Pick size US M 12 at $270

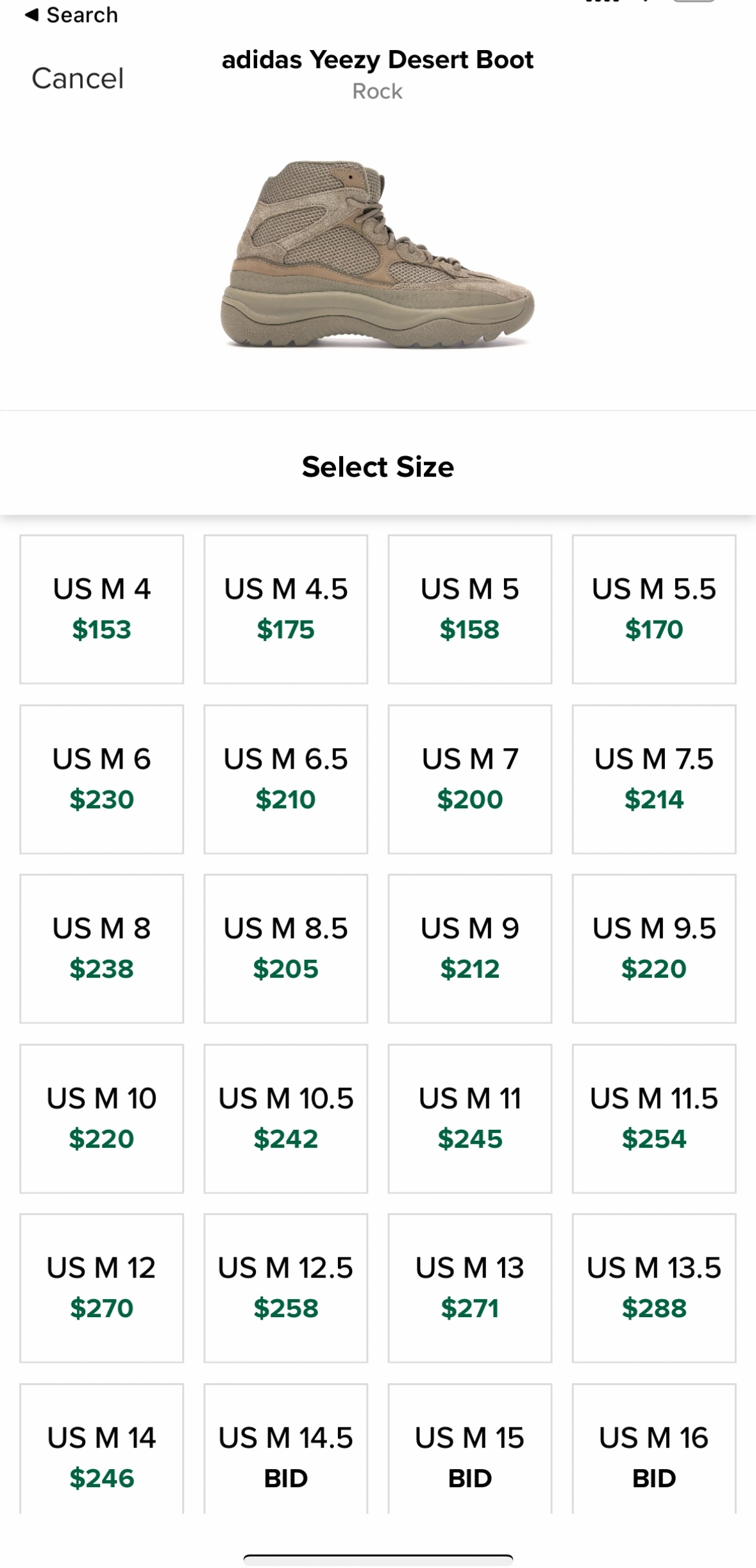coord(101,1288)
